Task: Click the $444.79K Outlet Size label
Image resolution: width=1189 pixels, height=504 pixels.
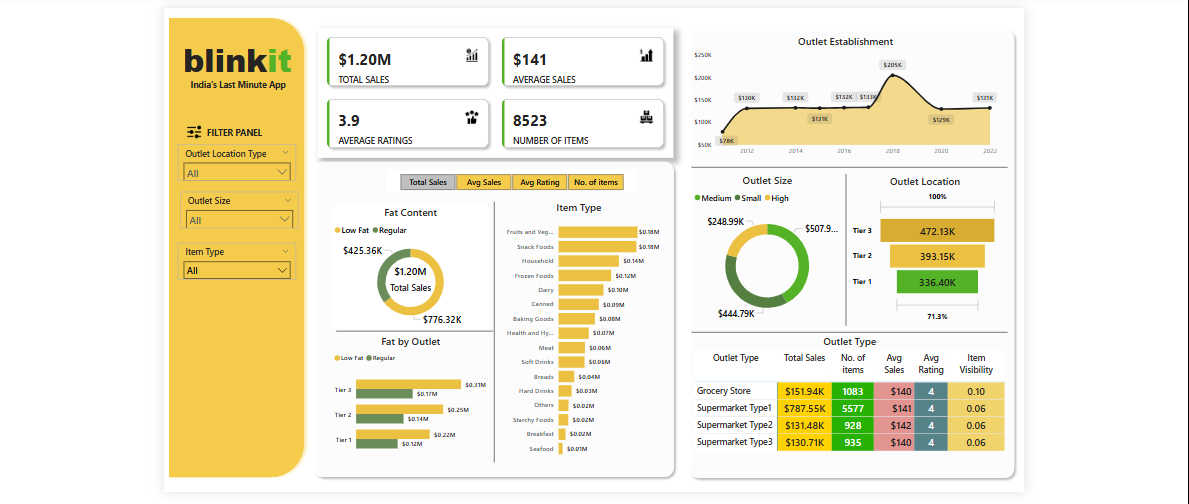Action: [736, 313]
